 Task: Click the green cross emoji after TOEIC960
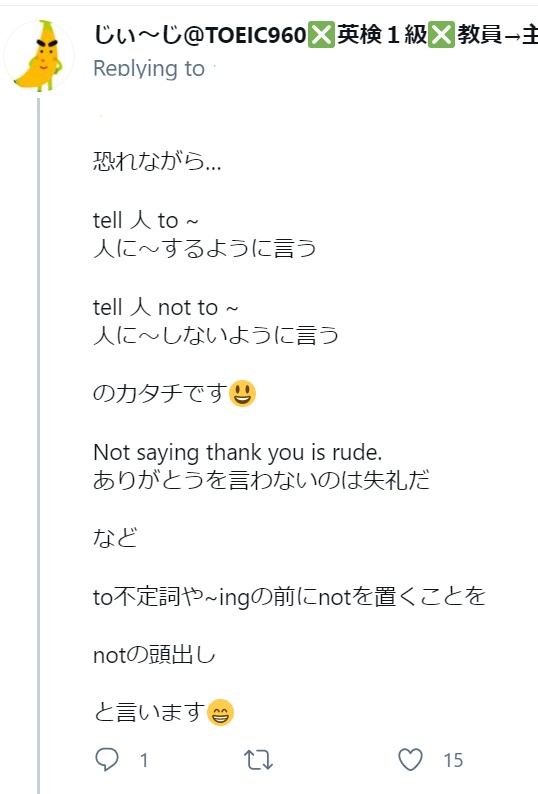click(321, 35)
